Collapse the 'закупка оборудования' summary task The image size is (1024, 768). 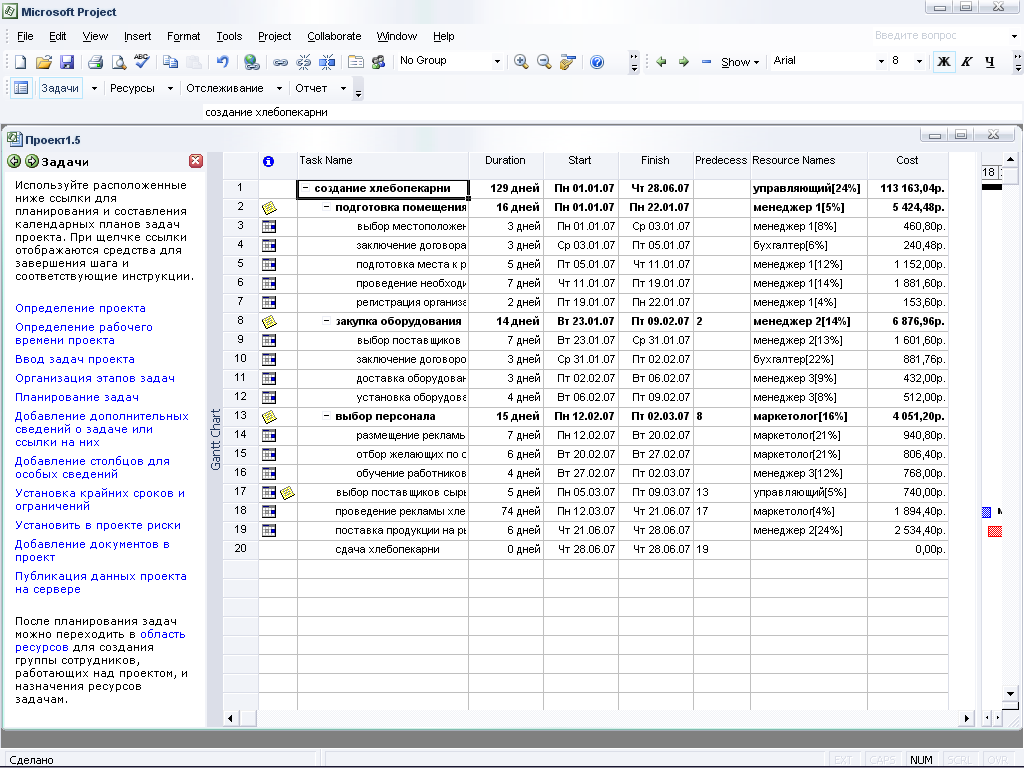pos(327,321)
